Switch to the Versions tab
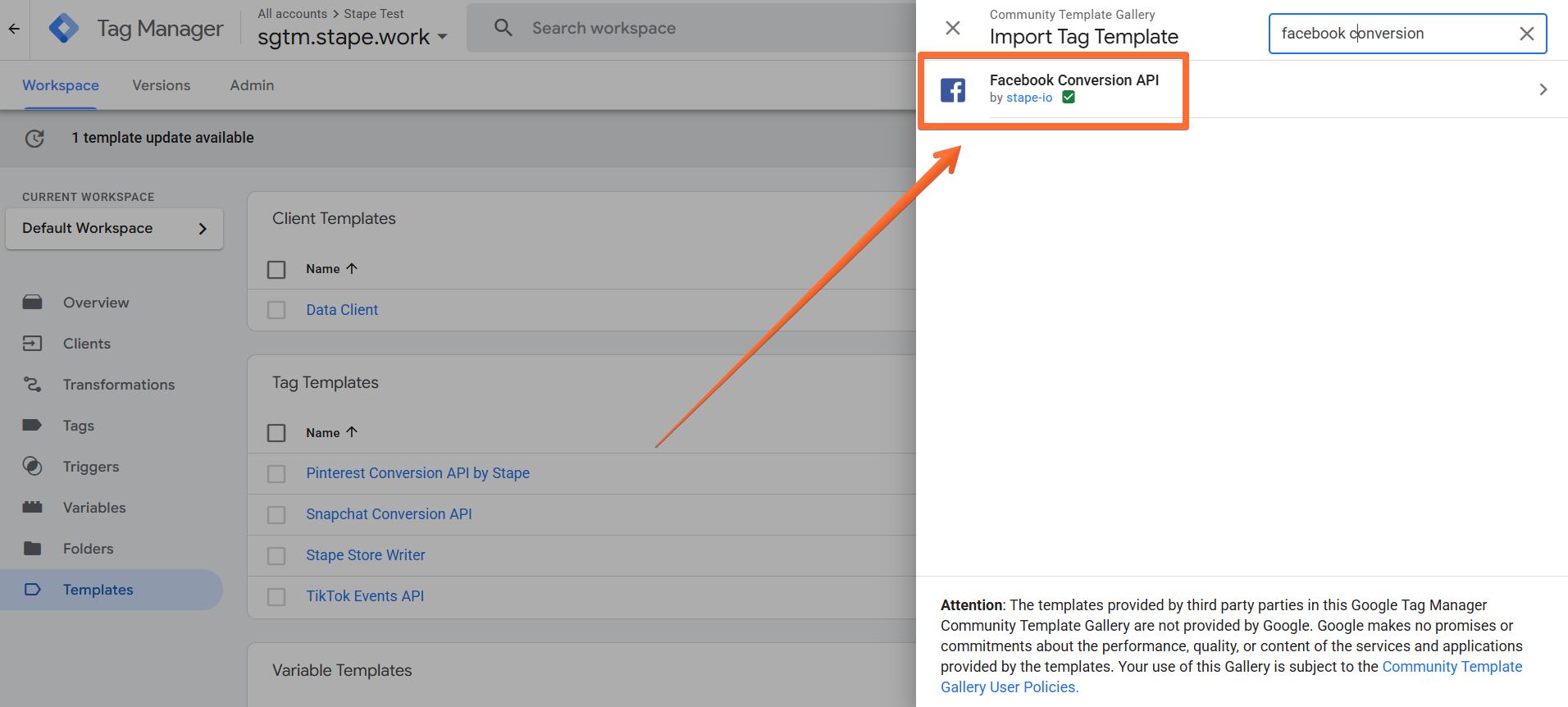Screen dimensions: 1568x707 pos(162,85)
